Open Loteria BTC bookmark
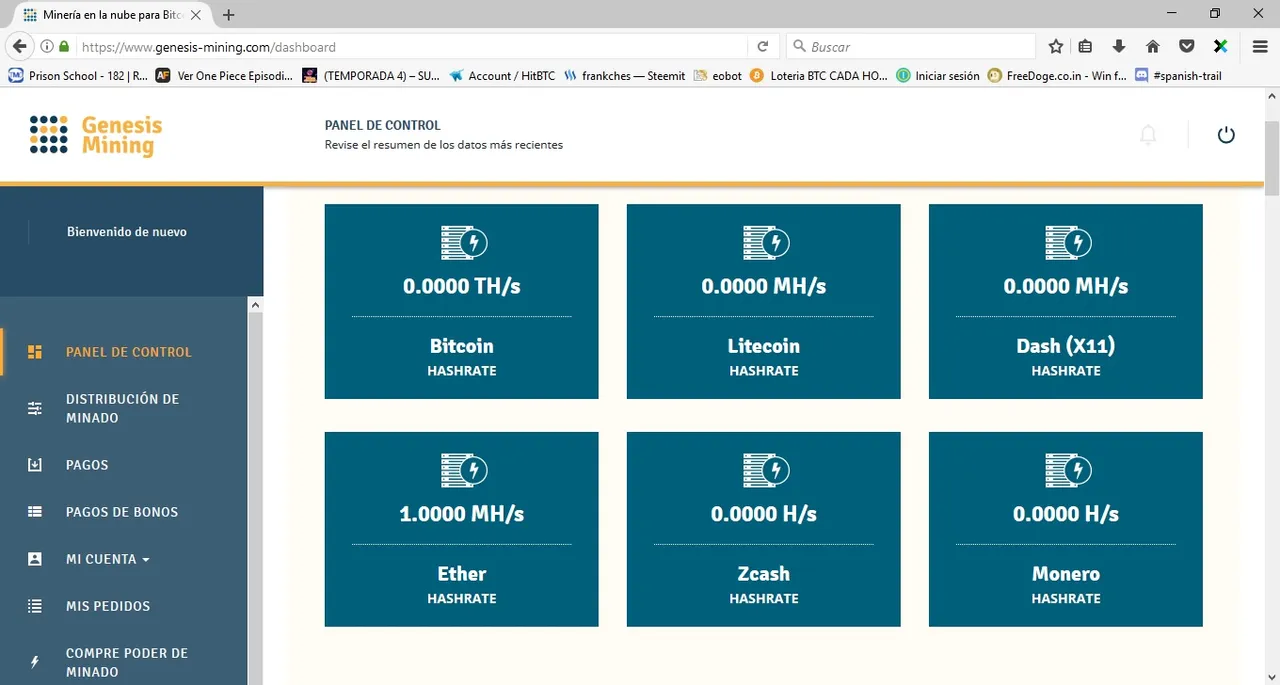 [819, 75]
